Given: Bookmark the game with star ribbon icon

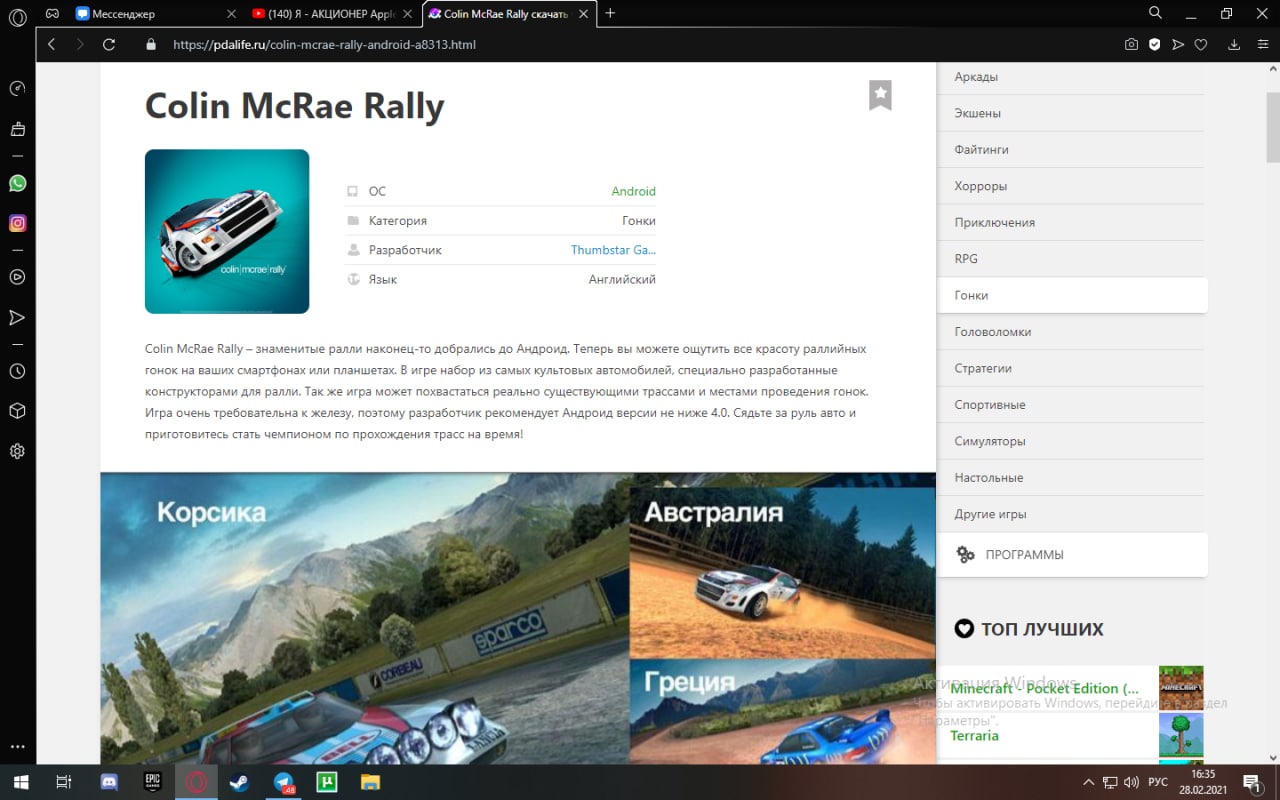Looking at the screenshot, I should point(880,95).
